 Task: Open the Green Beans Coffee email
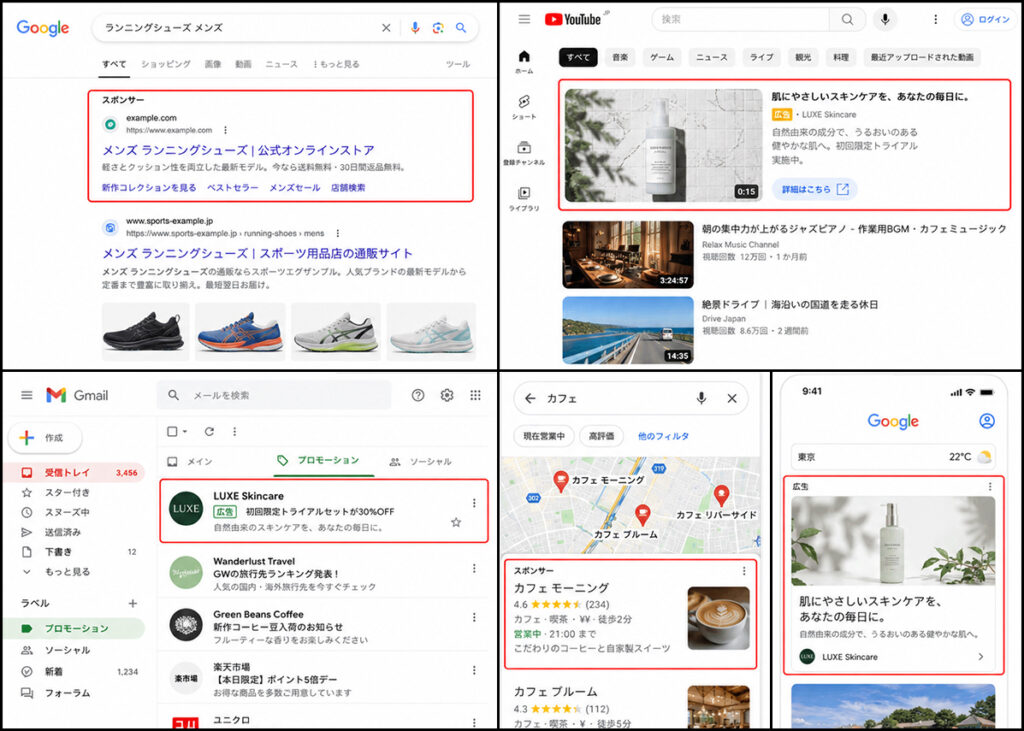point(324,625)
